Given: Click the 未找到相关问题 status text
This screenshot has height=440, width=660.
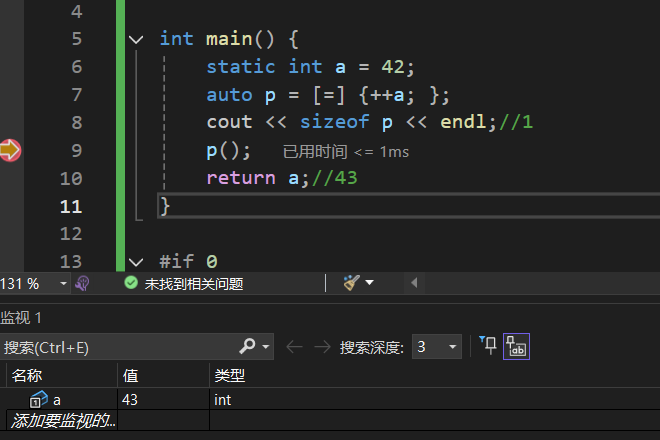Looking at the screenshot, I should (x=194, y=284).
